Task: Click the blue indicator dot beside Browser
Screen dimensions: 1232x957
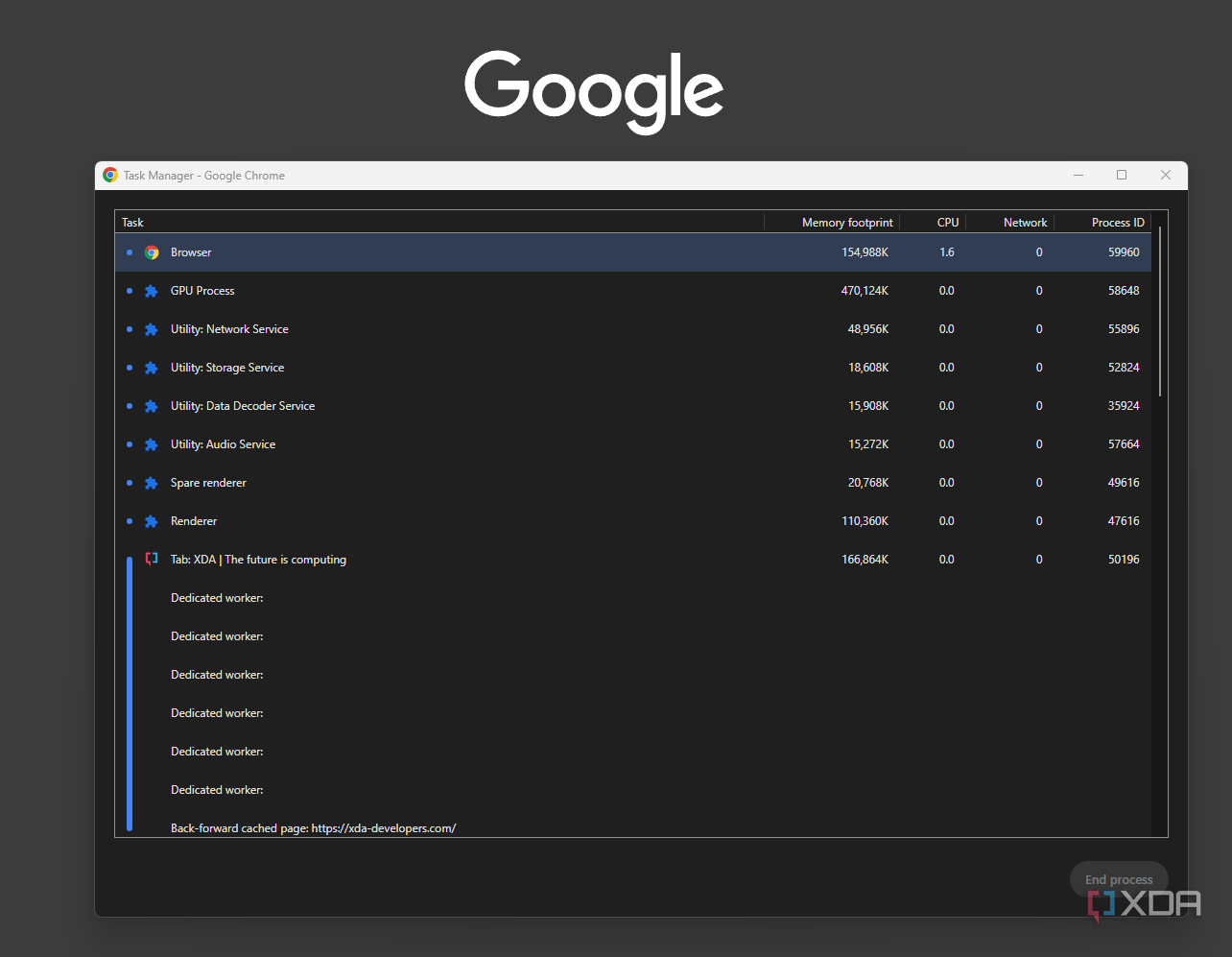Action: 130,251
